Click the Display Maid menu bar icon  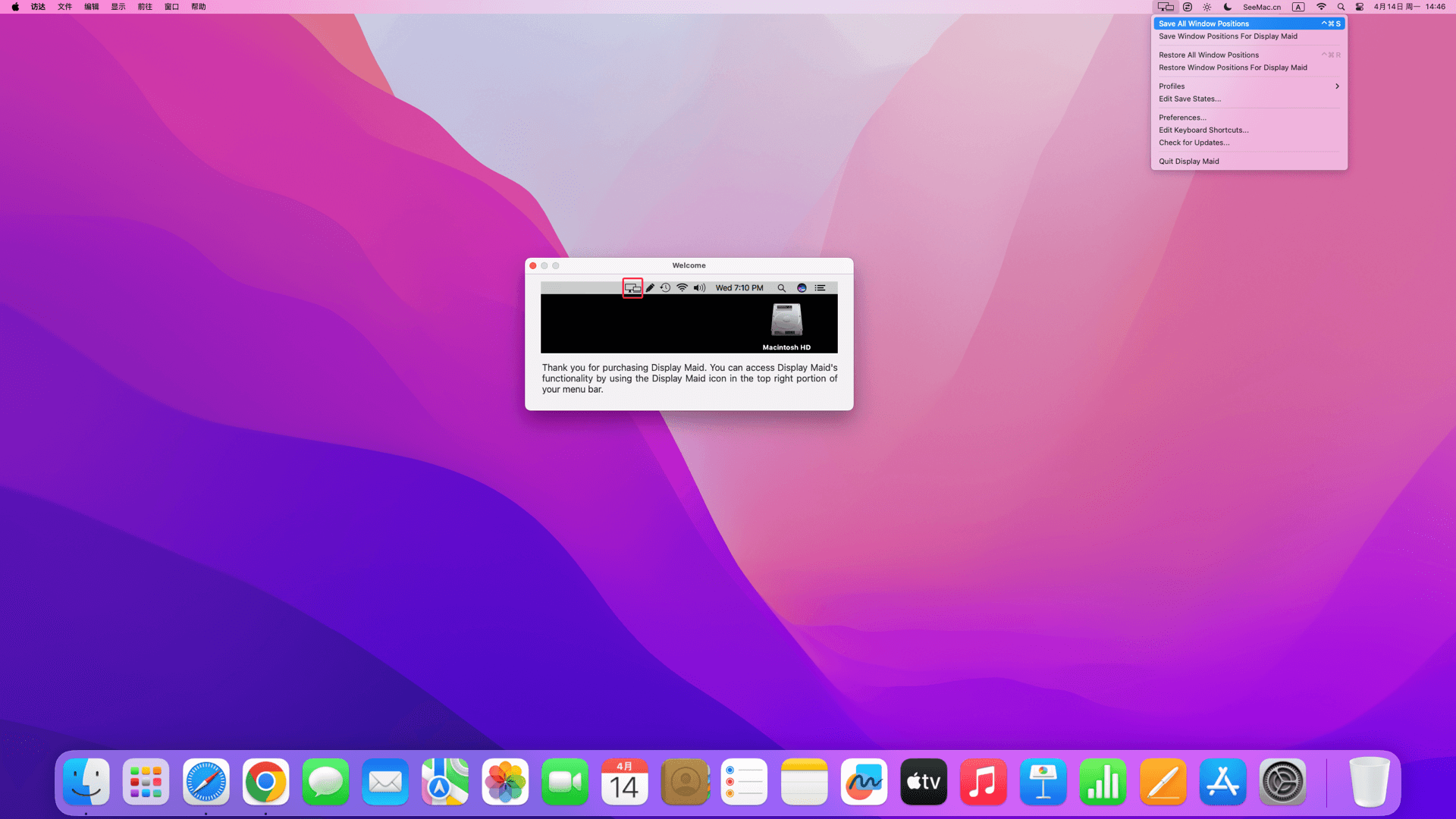[x=1166, y=7]
